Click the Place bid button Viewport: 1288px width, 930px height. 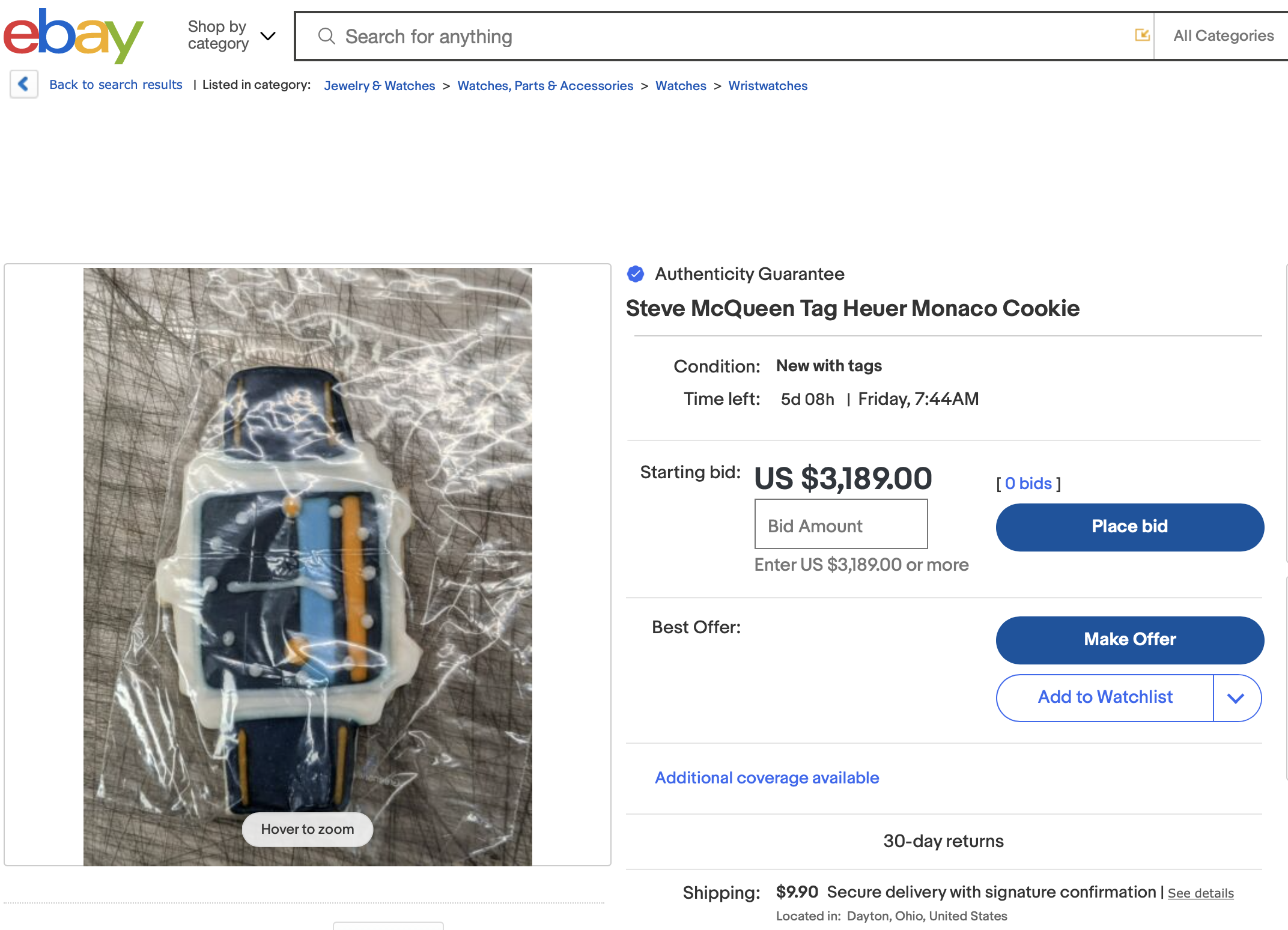coord(1129,527)
